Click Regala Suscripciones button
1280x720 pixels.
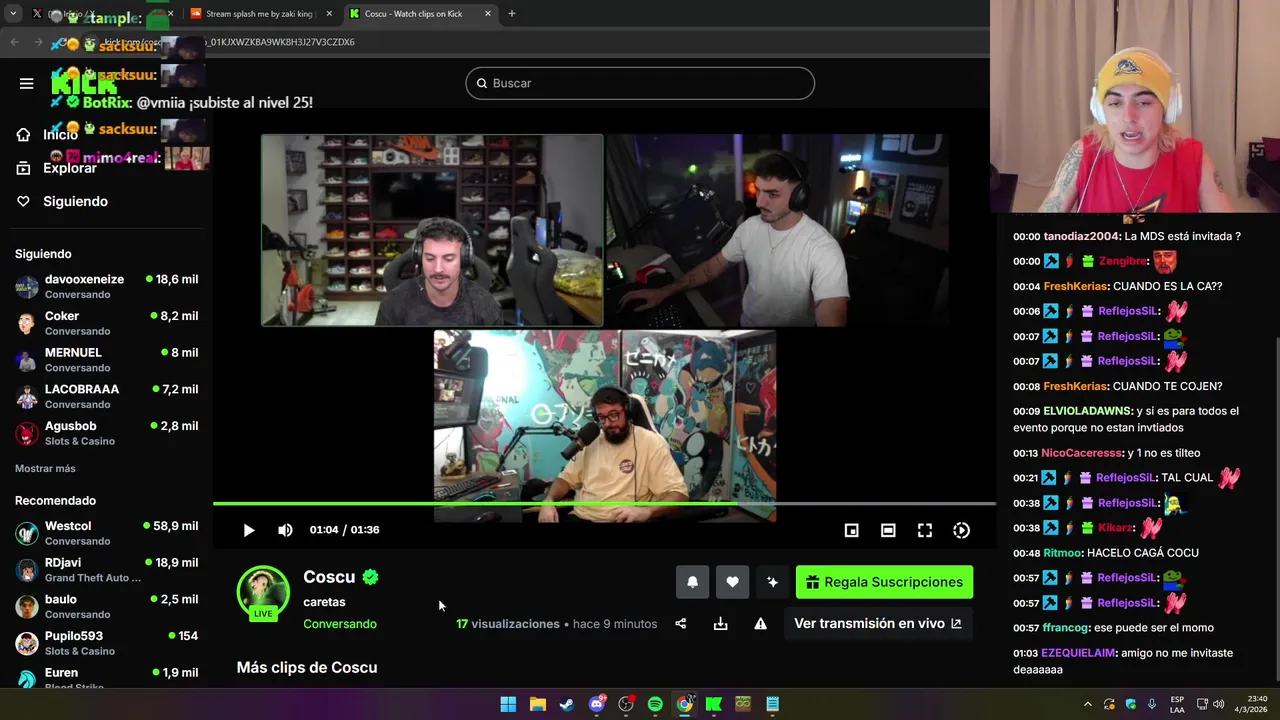point(884,582)
